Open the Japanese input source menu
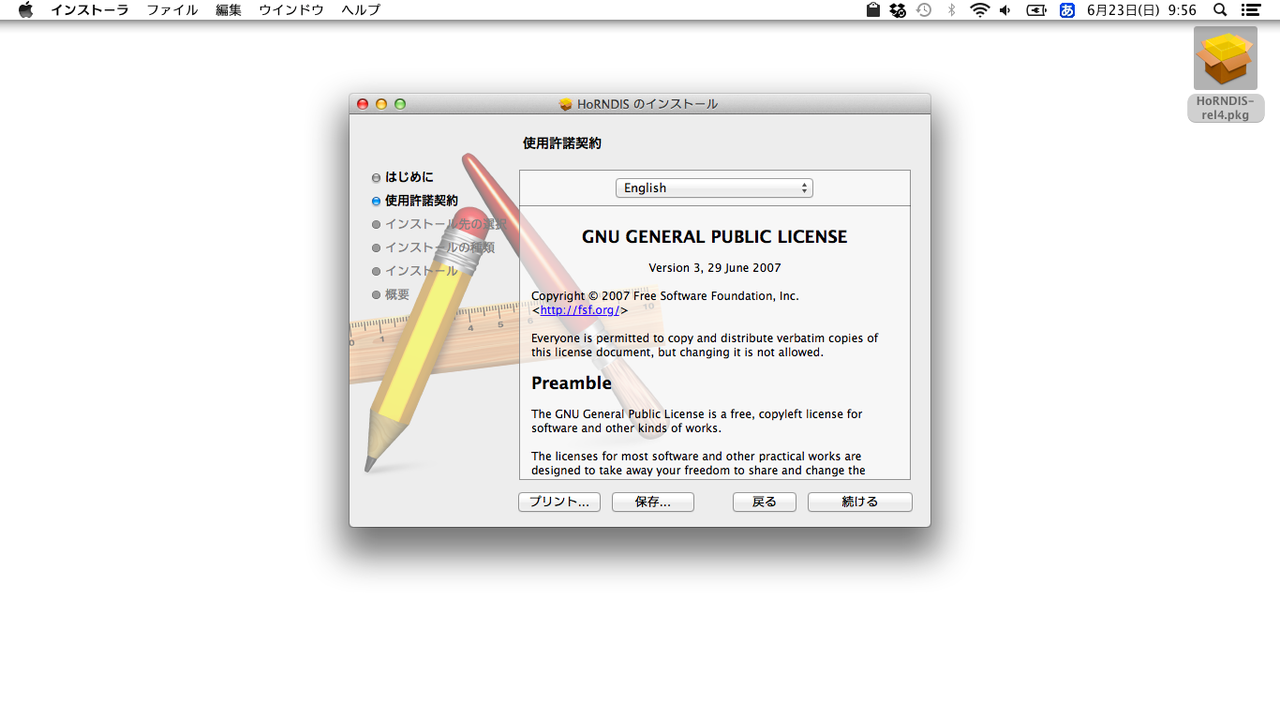Screen dimensions: 1280x720 coord(1067,10)
